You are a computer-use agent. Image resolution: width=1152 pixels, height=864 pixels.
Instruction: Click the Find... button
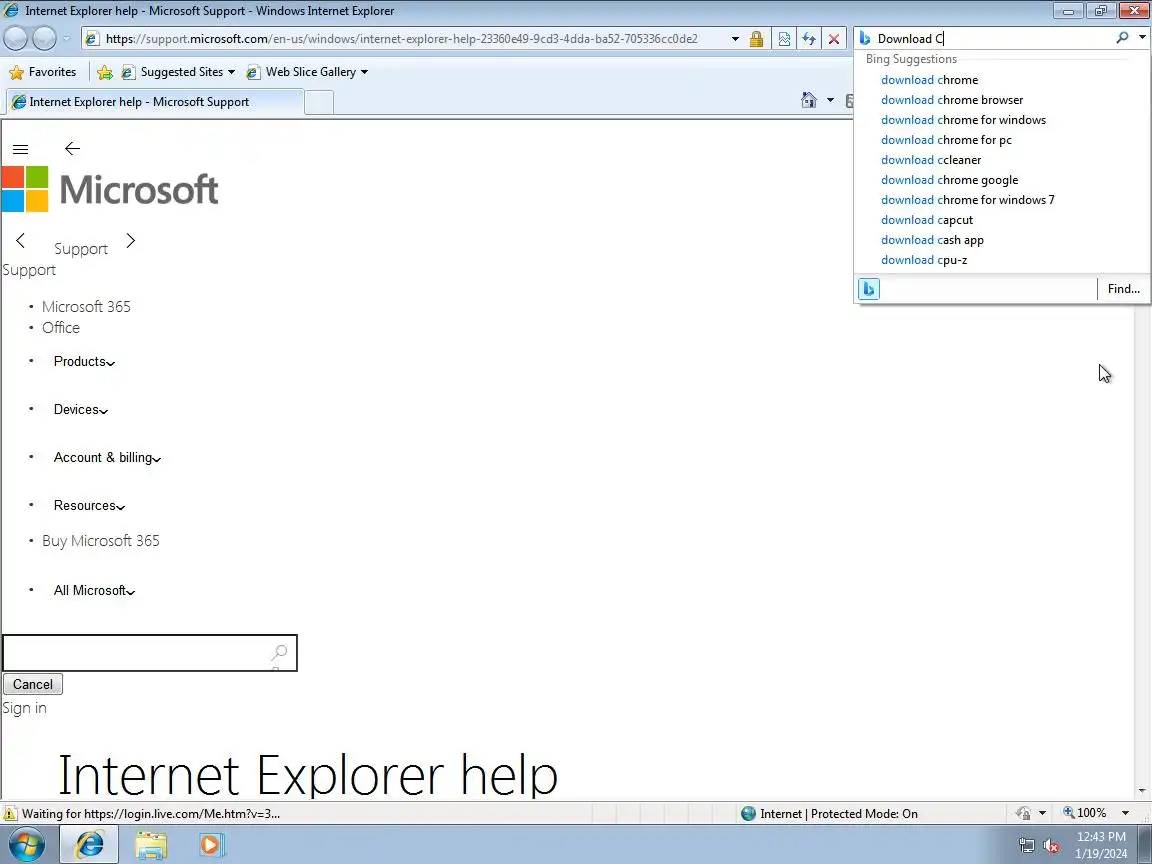click(1123, 289)
